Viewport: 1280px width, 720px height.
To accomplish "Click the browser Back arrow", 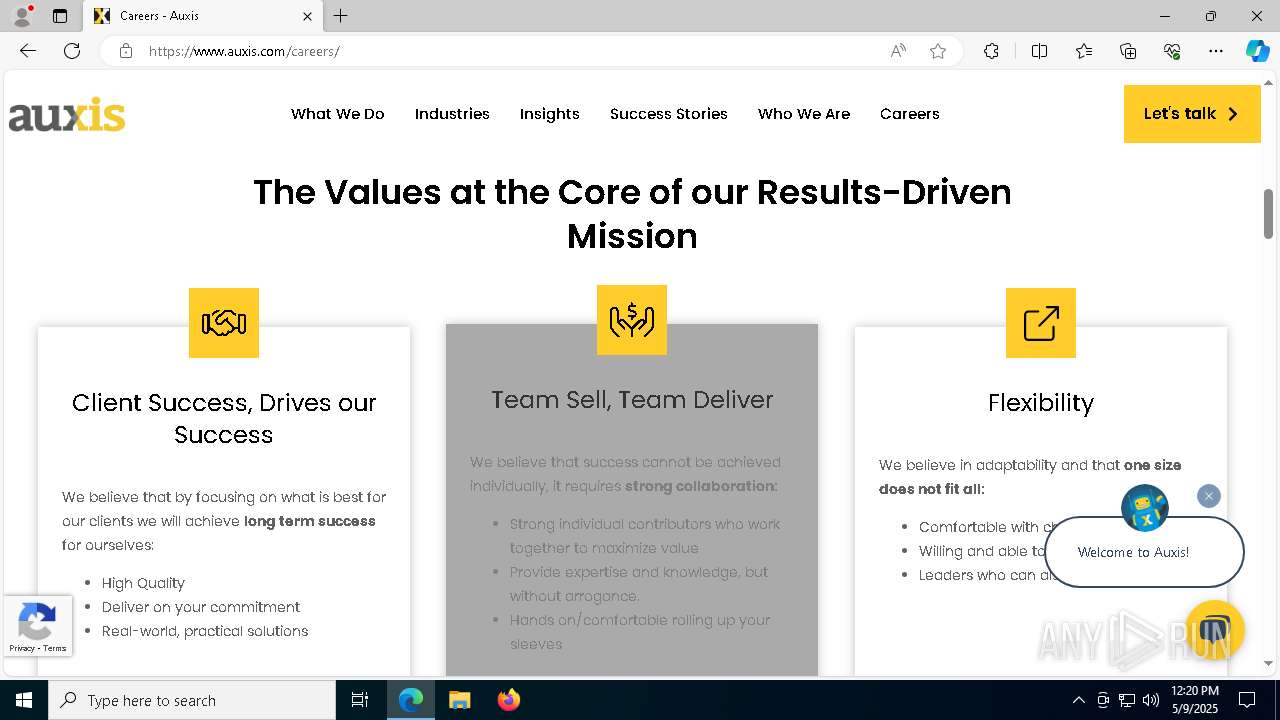I will tap(28, 51).
